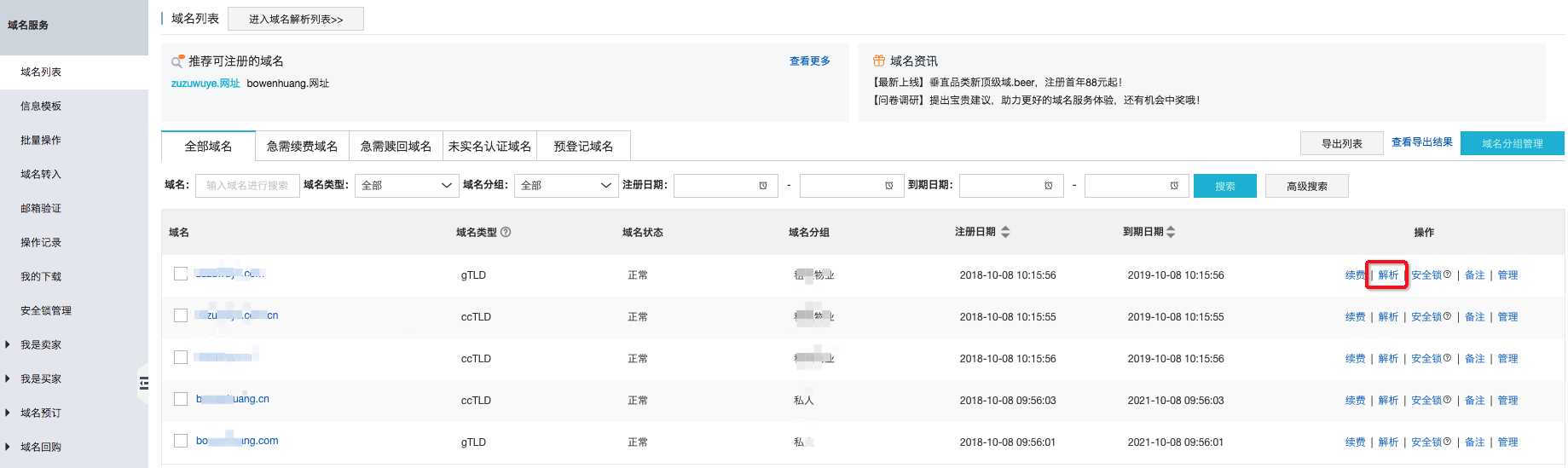This screenshot has height=468, width=1568.
Task: Click 解析 in the first gTLD row
Action: (1388, 275)
